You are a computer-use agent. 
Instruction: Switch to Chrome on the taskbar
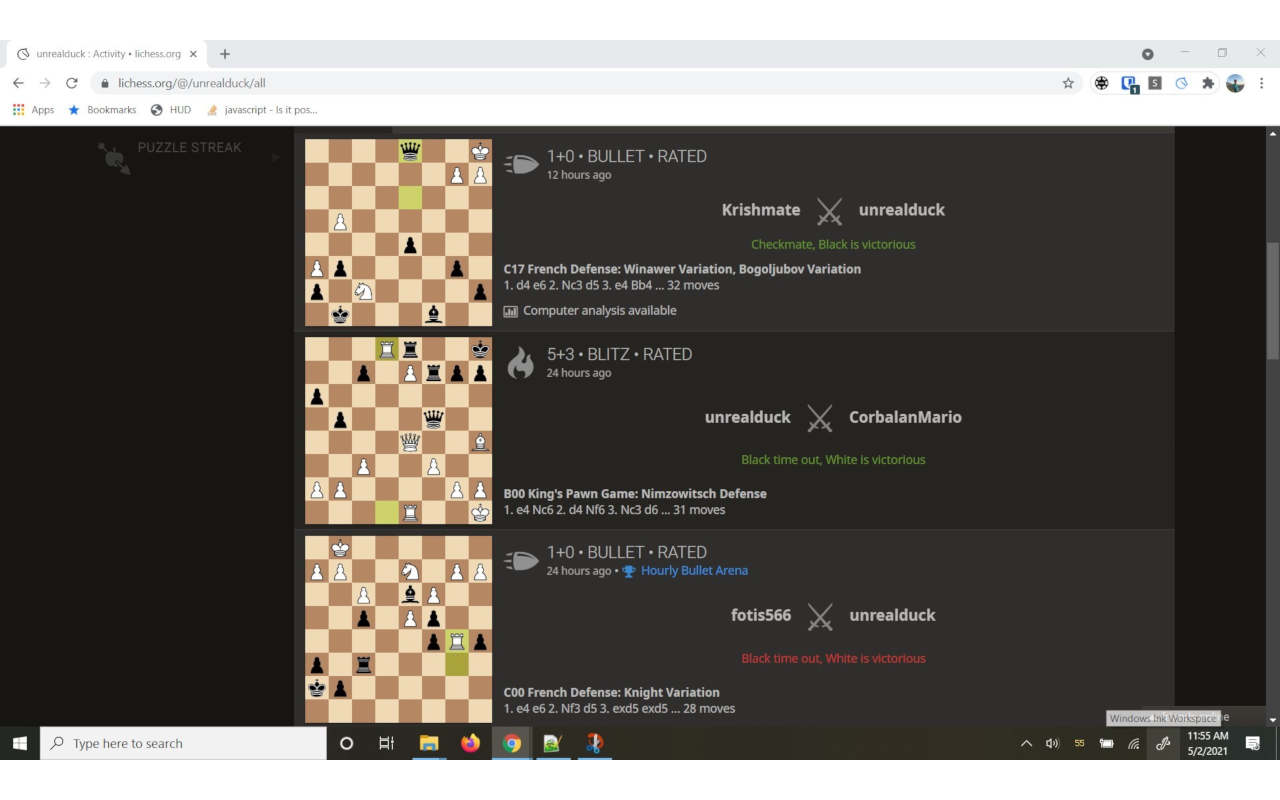(512, 743)
